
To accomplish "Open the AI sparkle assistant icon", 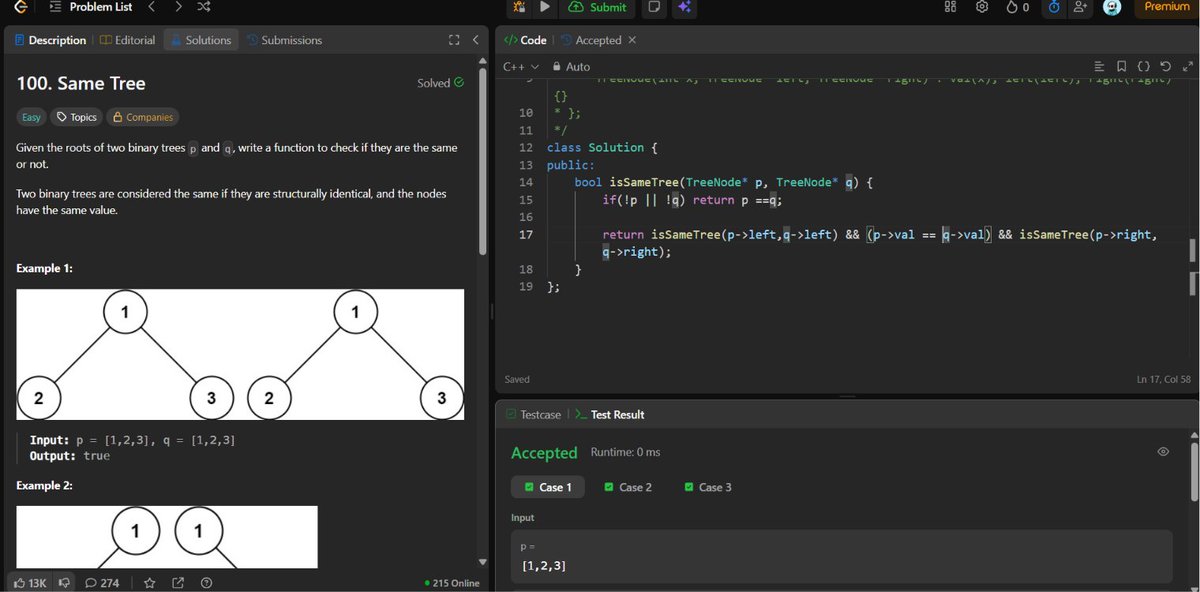I will pos(685,7).
